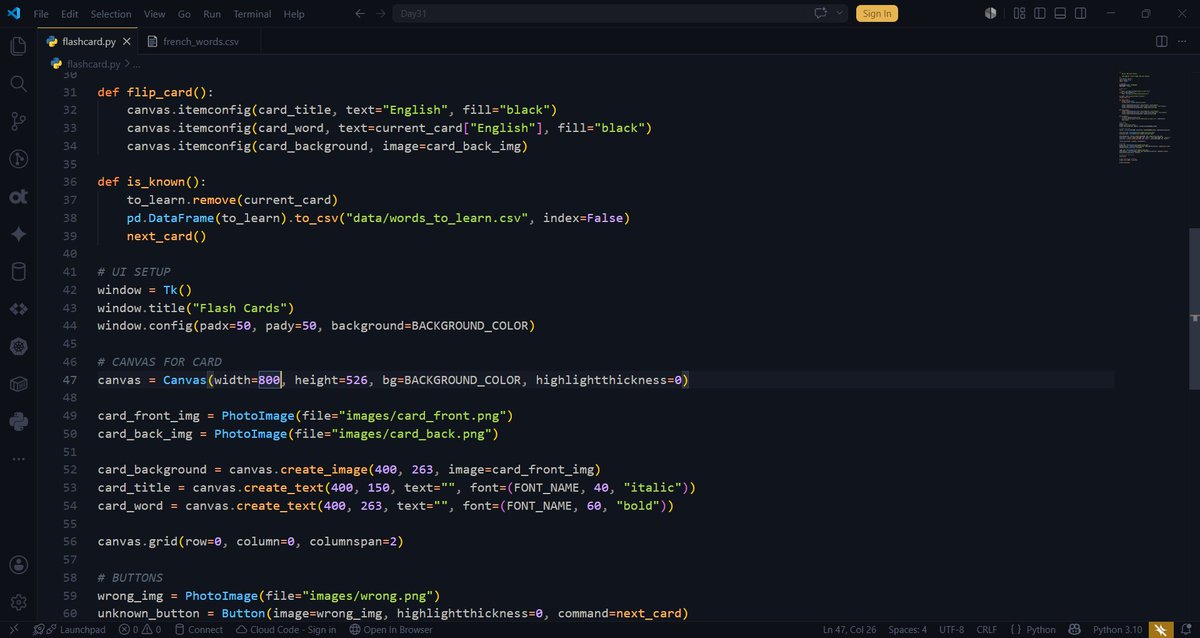Show additional views with the ellipsis icon
Screen dimensions: 1200x638
click(x=18, y=458)
